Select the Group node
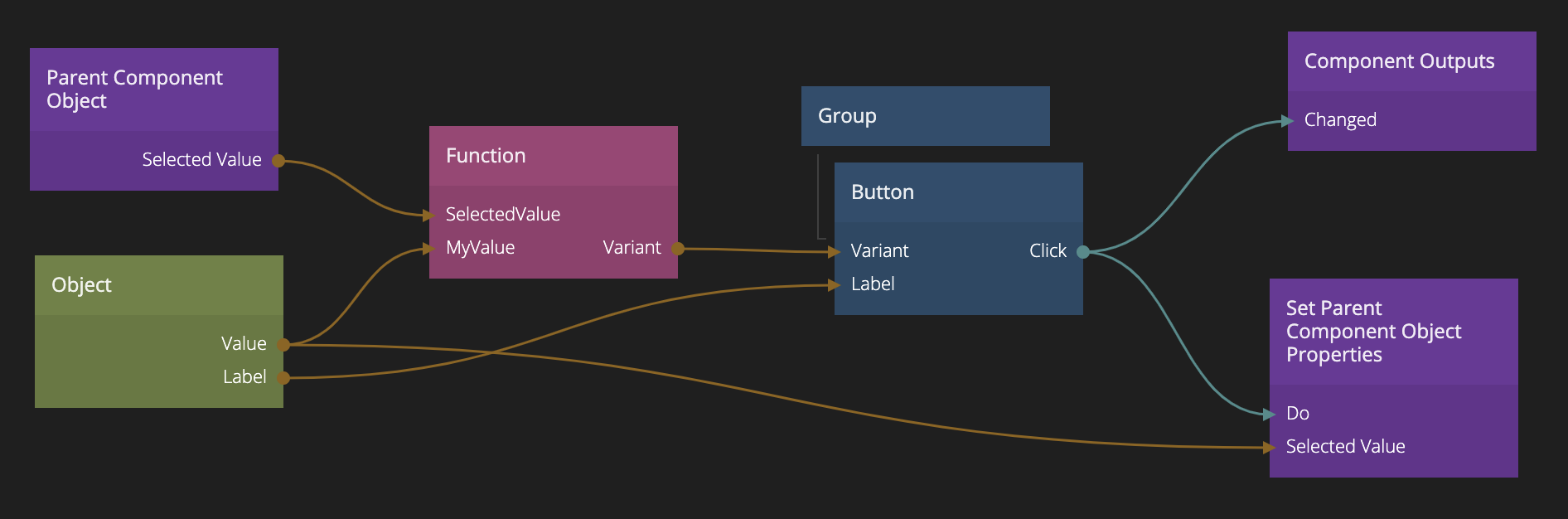1568x519 pixels. (x=925, y=116)
